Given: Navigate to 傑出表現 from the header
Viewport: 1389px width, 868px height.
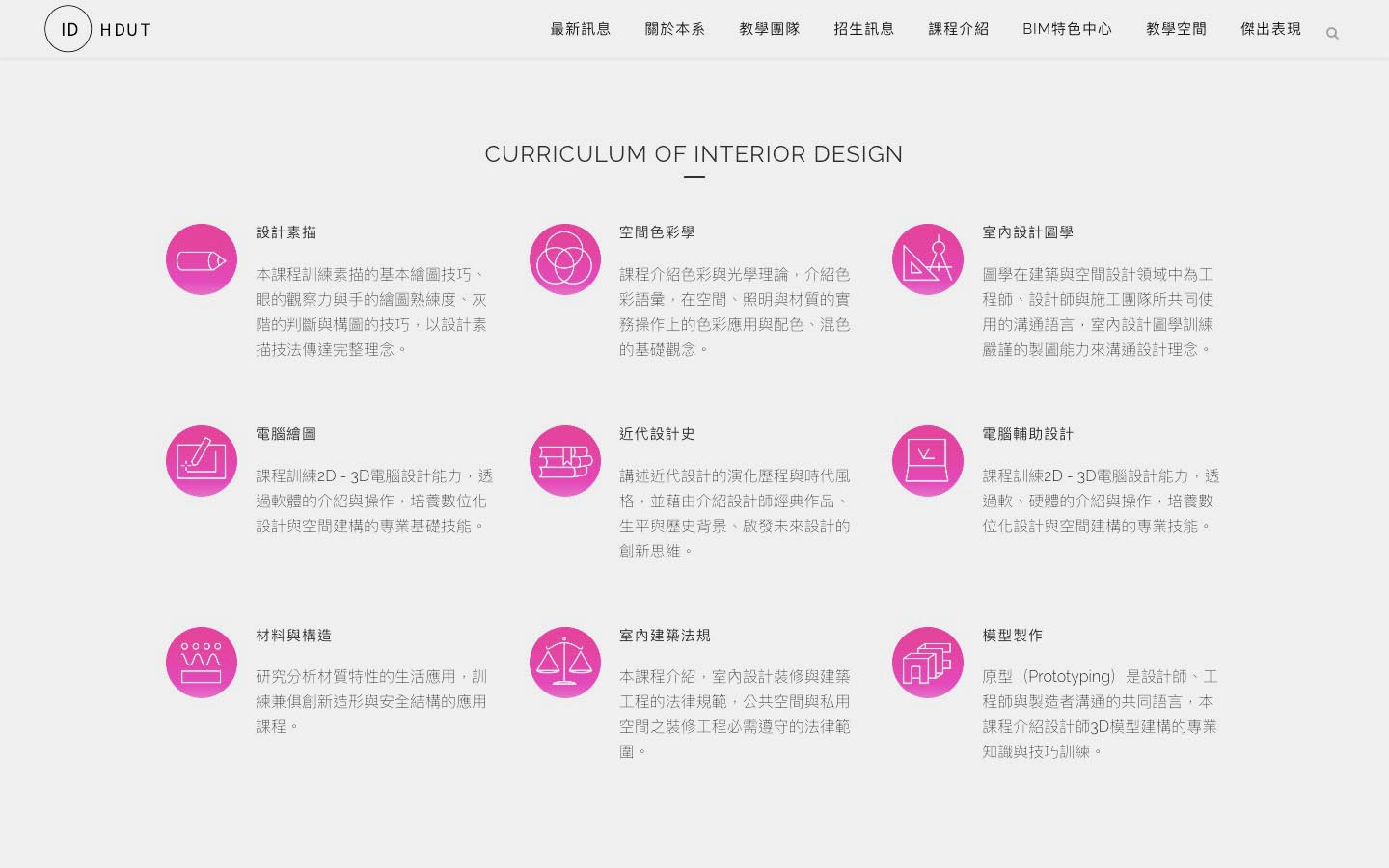Looking at the screenshot, I should coord(1270,29).
